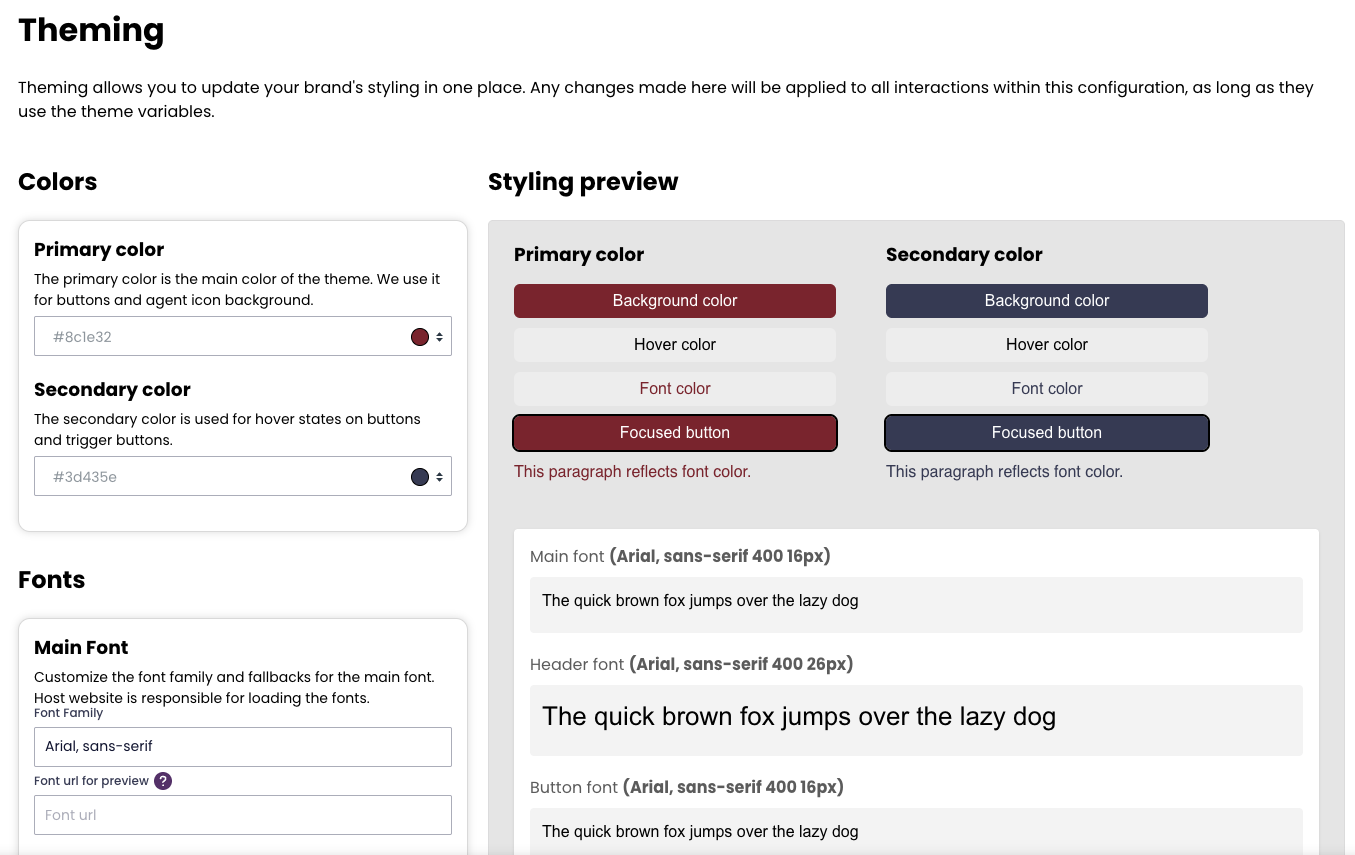Expand the primary color dropdown arrows
This screenshot has width=1355, height=855.
pyautogui.click(x=440, y=337)
